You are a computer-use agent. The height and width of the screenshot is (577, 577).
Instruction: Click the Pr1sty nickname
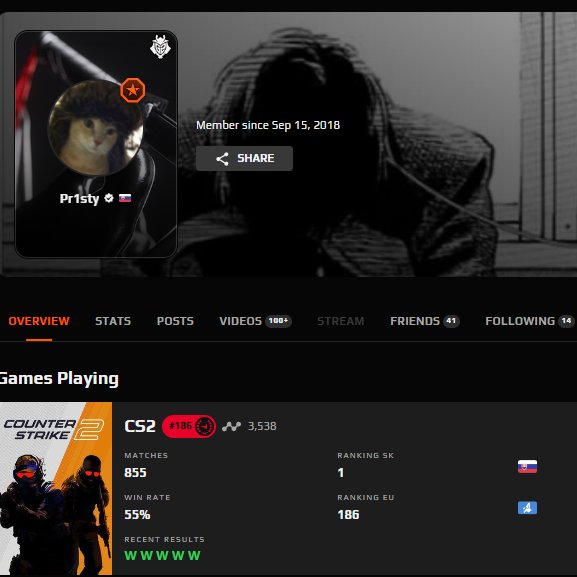point(79,199)
